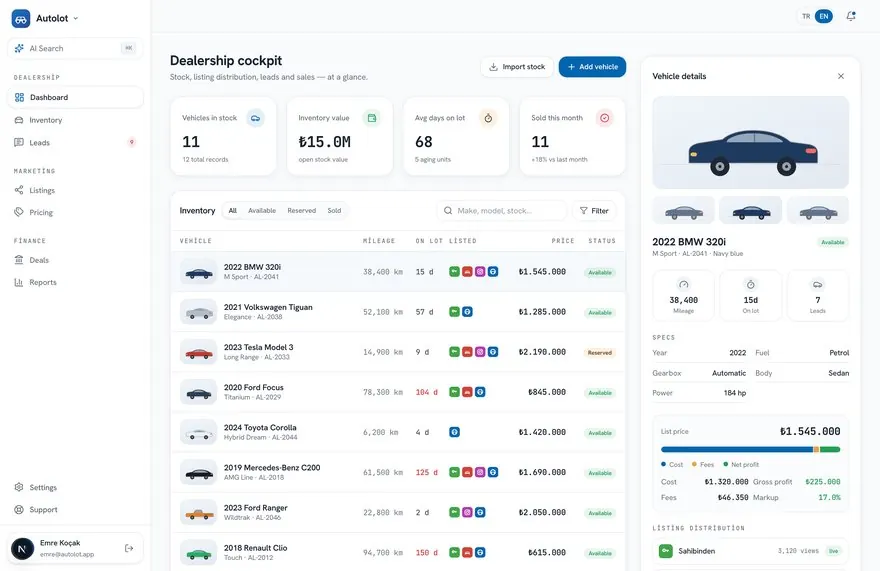Click the orange Fees legend dot
Screen dimensions: 880x571
(694, 464)
